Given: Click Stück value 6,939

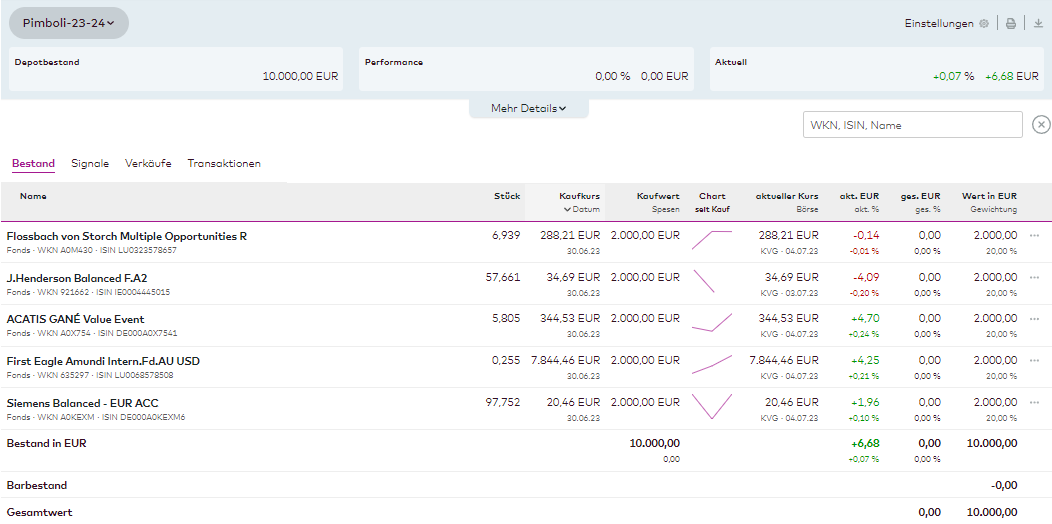Looking at the screenshot, I should pyautogui.click(x=506, y=235).
